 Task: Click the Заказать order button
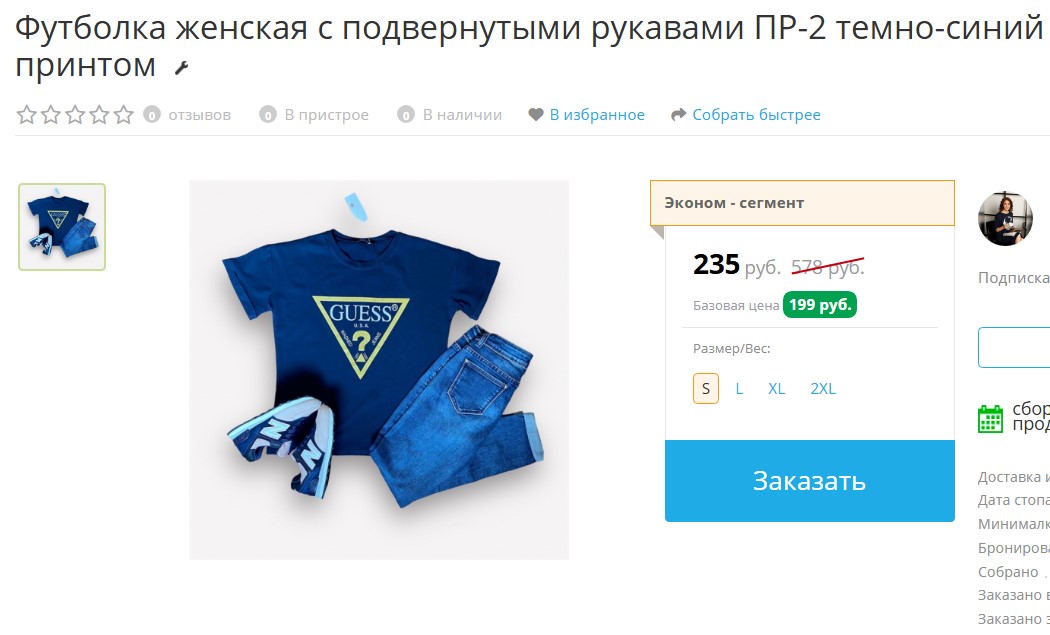[810, 481]
